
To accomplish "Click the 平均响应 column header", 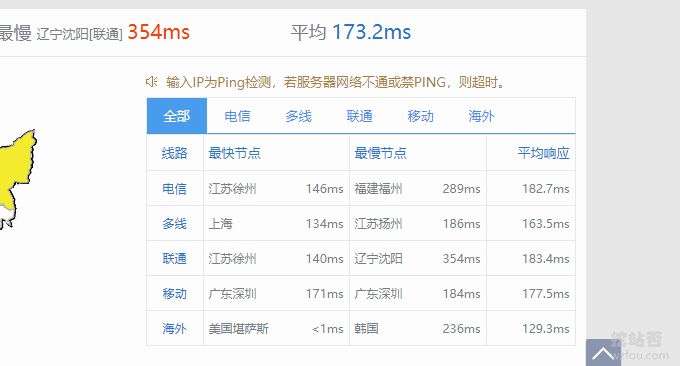I will pos(543,153).
